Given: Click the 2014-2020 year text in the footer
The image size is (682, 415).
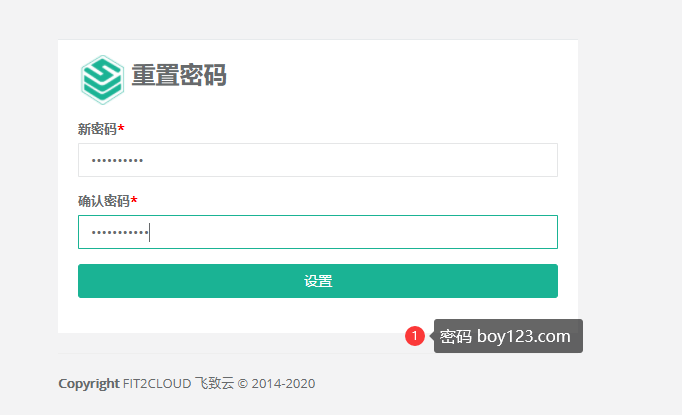Looking at the screenshot, I should coord(284,383).
